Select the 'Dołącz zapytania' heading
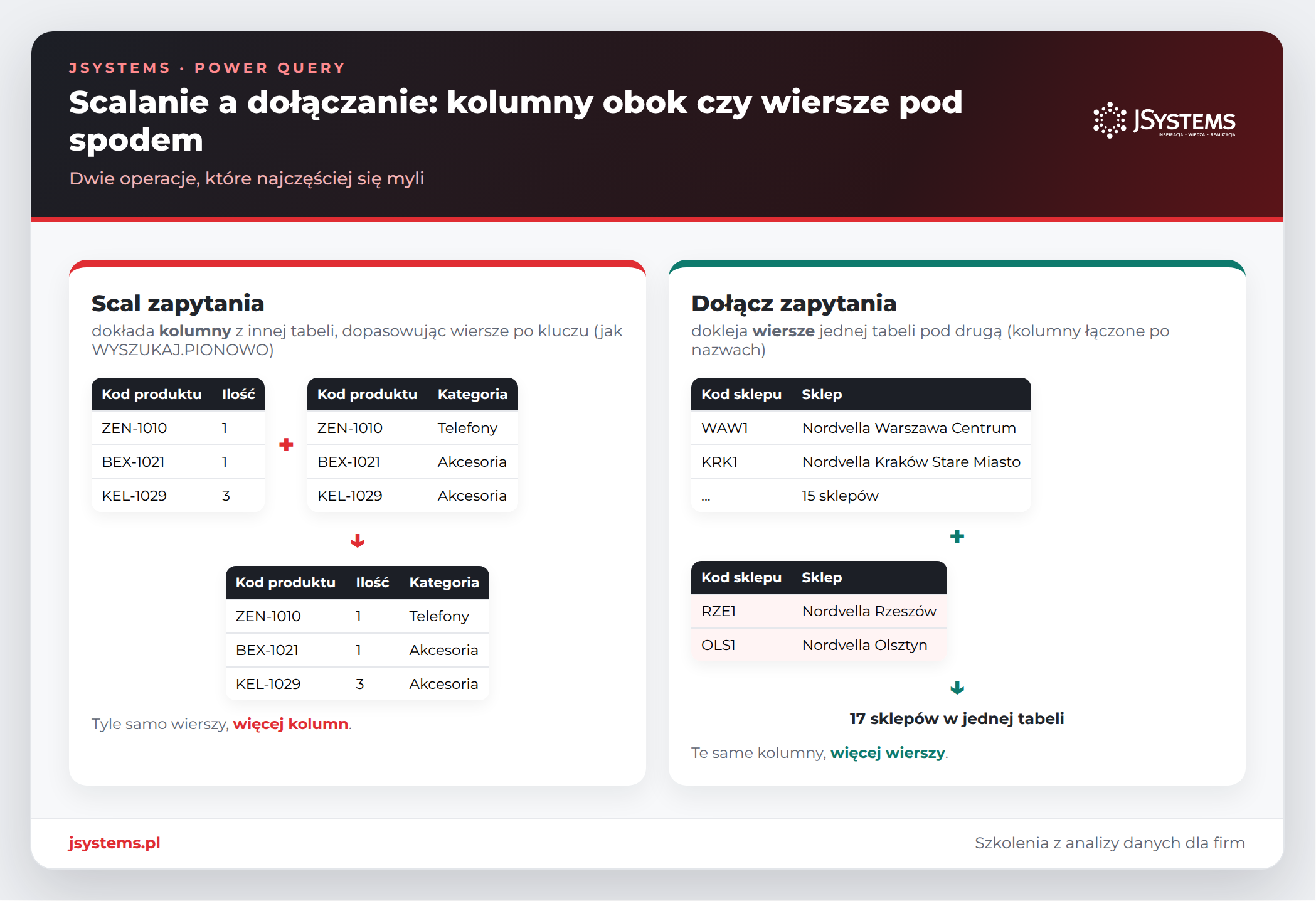The width and height of the screenshot is (1316, 901). point(793,303)
